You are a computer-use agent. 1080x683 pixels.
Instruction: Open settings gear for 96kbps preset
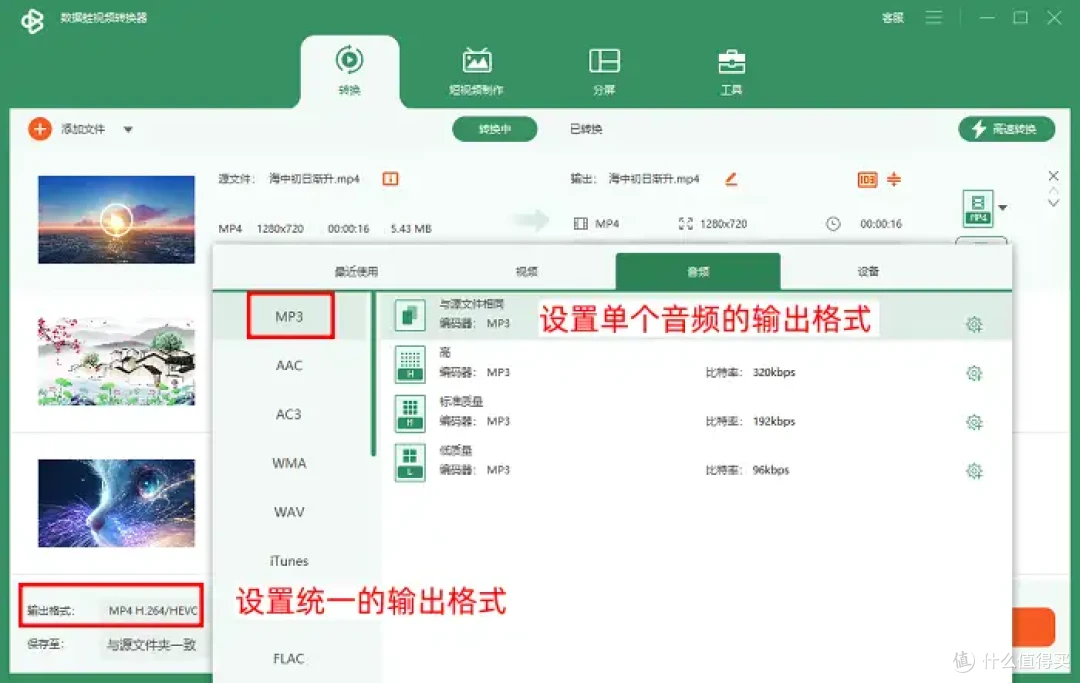click(974, 471)
